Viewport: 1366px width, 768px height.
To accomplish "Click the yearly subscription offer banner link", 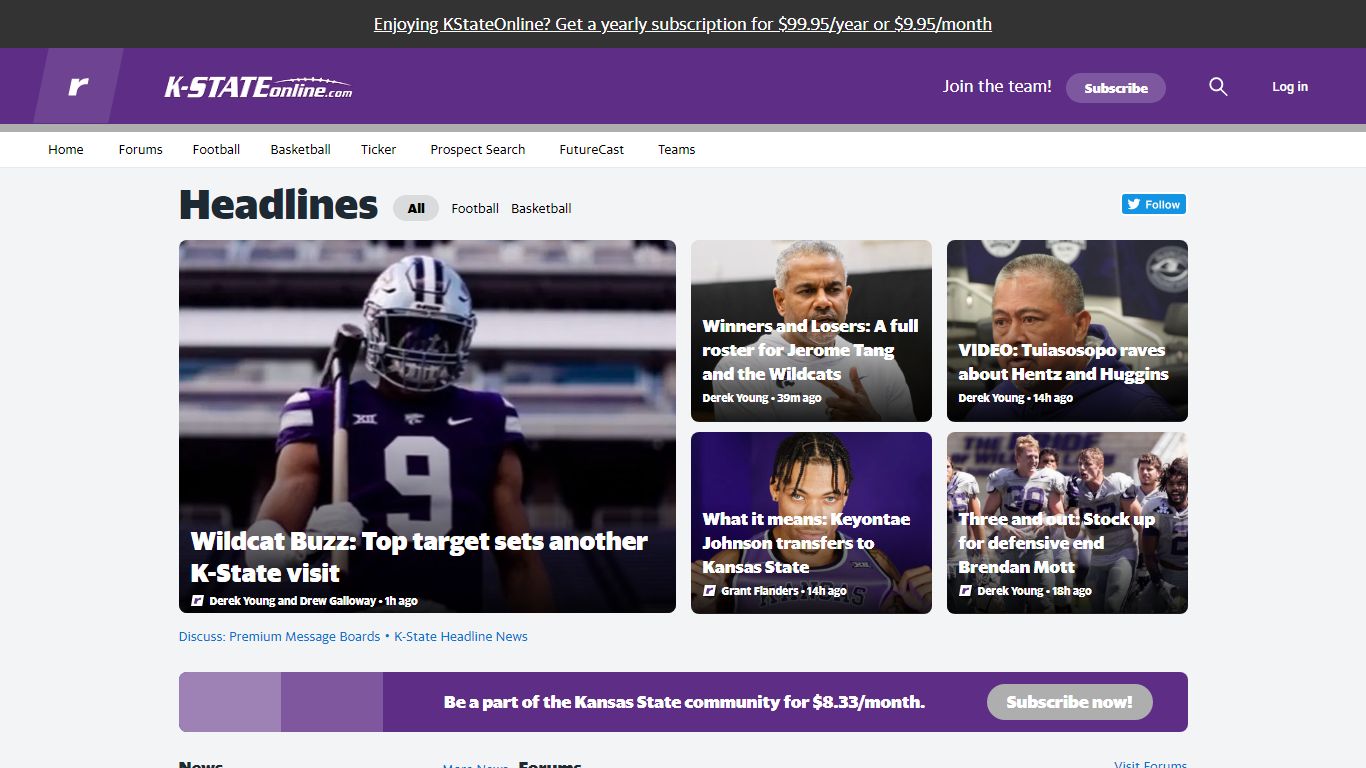I will [683, 24].
